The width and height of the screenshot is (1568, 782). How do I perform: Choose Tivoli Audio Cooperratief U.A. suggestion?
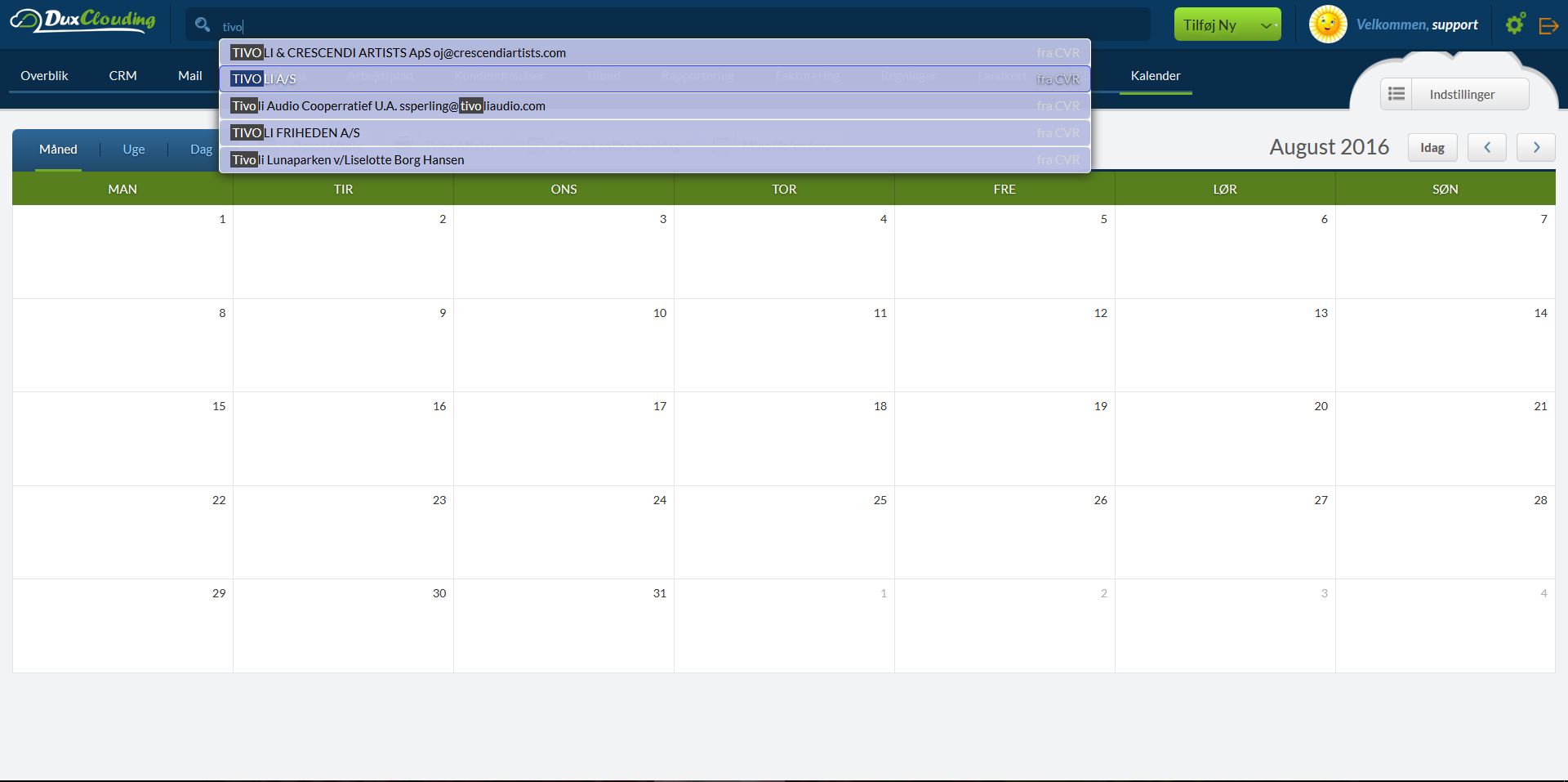click(655, 105)
